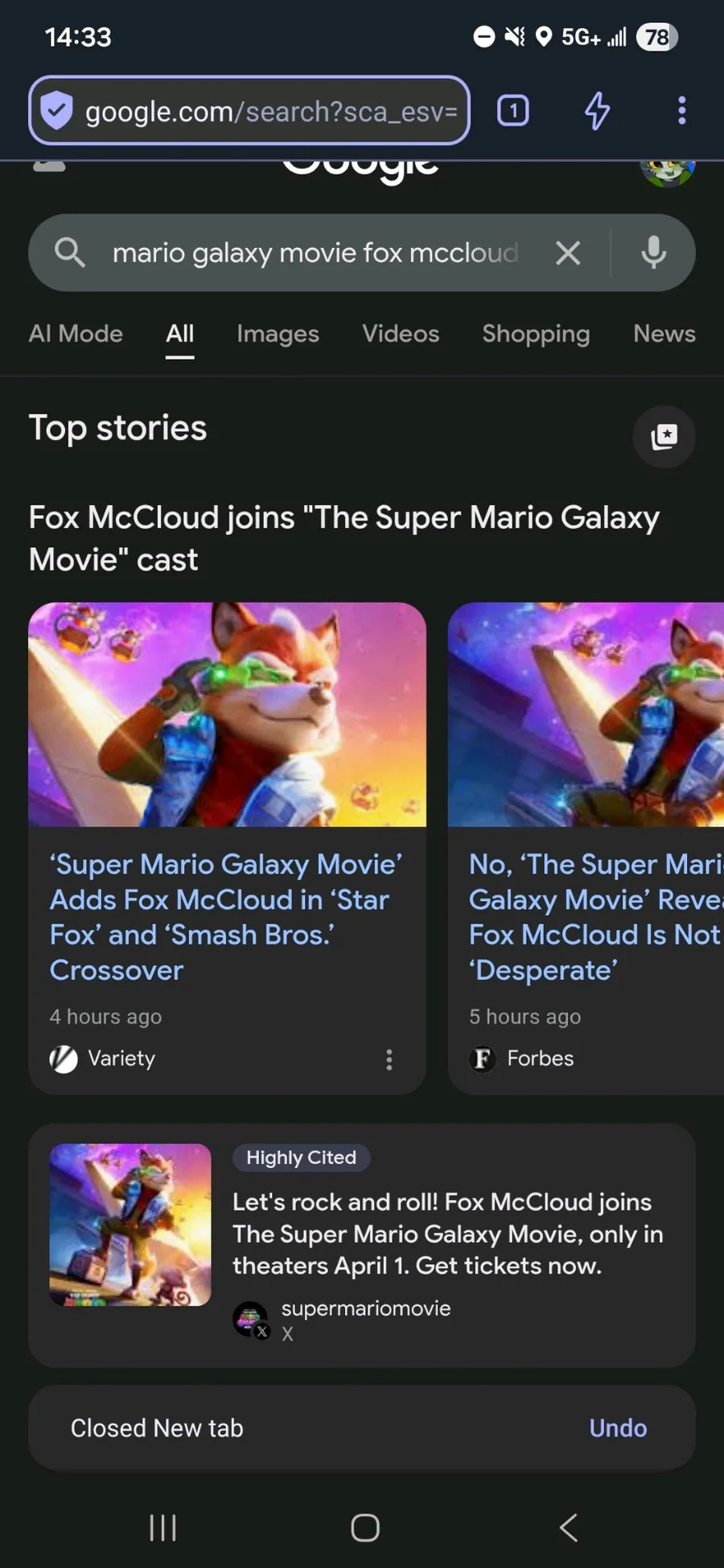Tap the tab switcher count icon

click(x=513, y=110)
